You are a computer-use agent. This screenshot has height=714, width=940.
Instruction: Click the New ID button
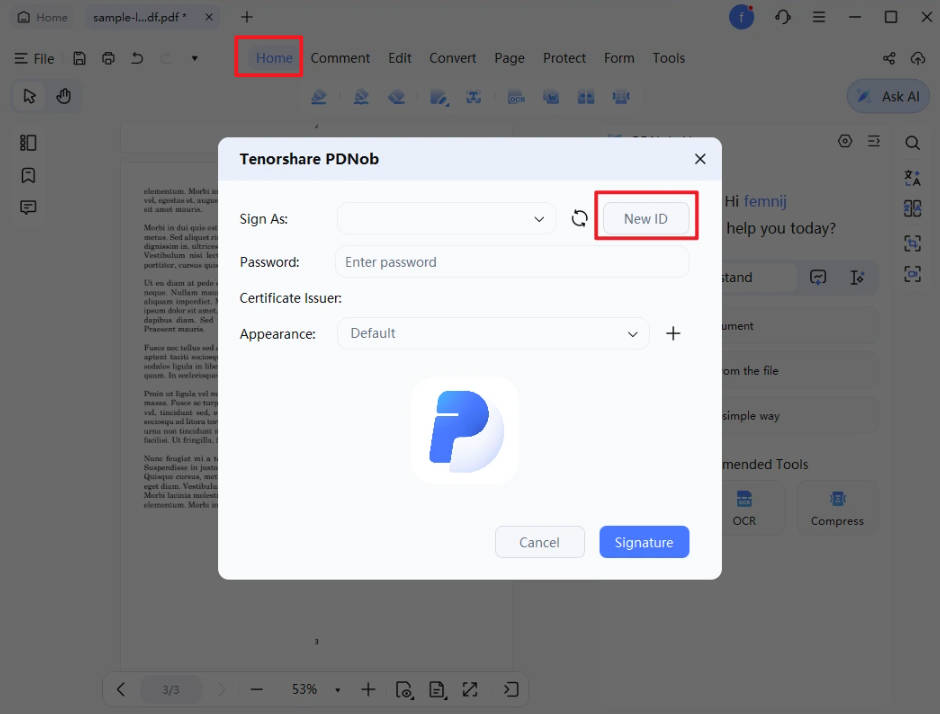[646, 219]
